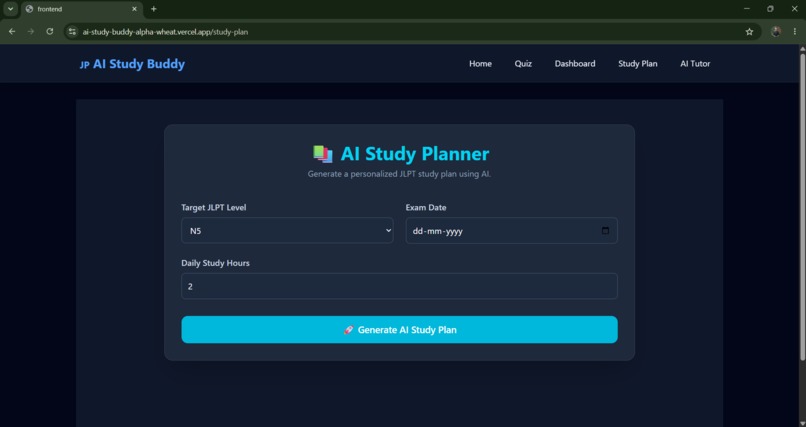Reload the current page
806x427 pixels.
coord(50,32)
